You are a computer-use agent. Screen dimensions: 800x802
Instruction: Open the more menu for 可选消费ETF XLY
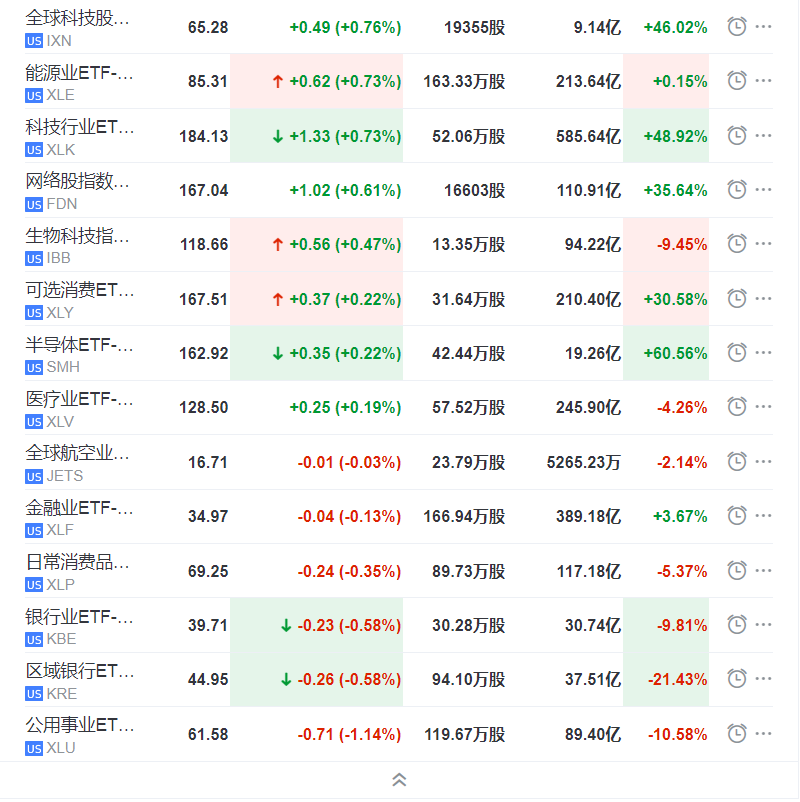pyautogui.click(x=763, y=297)
